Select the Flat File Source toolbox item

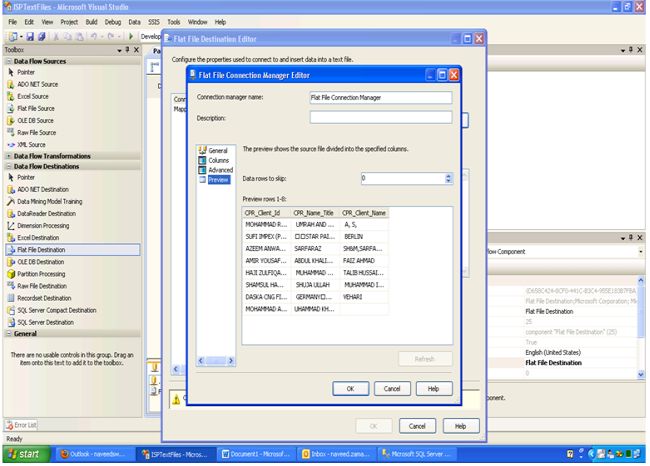click(x=36, y=108)
